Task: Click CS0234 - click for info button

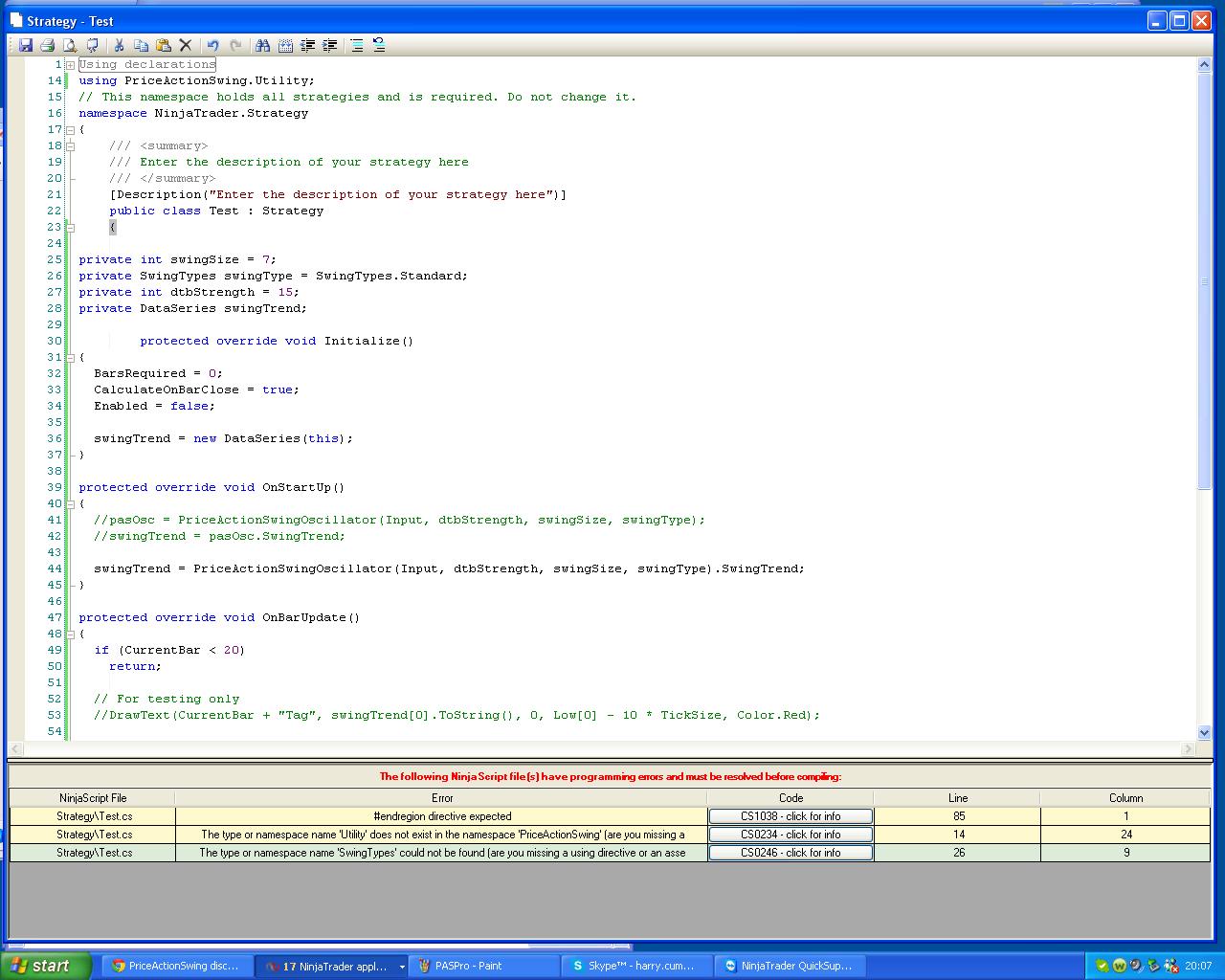Action: tap(791, 835)
